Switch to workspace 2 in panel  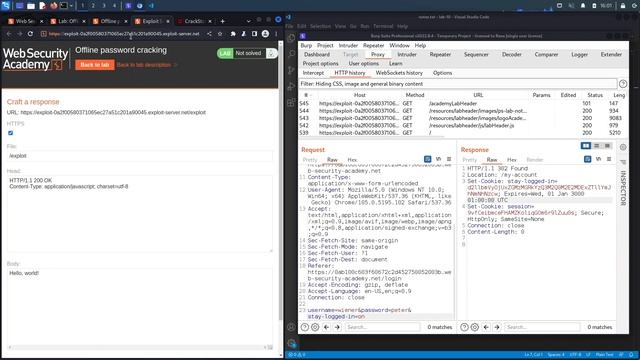[x=93, y=6]
